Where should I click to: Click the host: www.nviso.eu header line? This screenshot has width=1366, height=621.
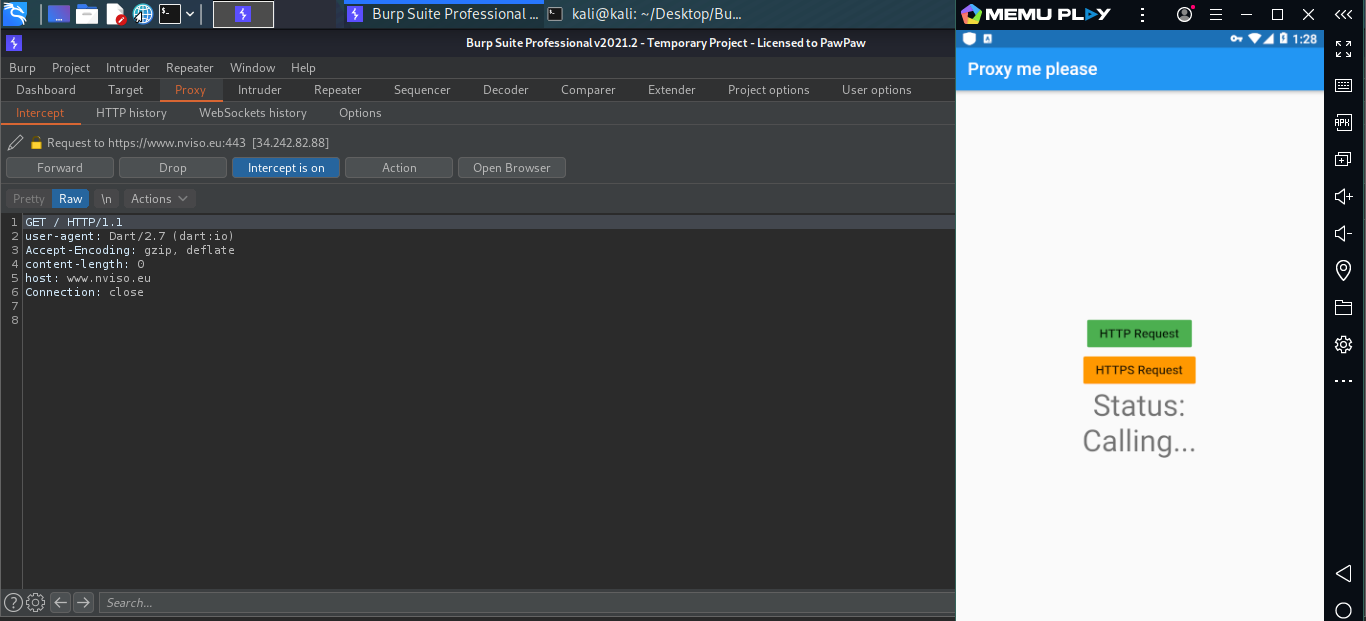pos(88,278)
